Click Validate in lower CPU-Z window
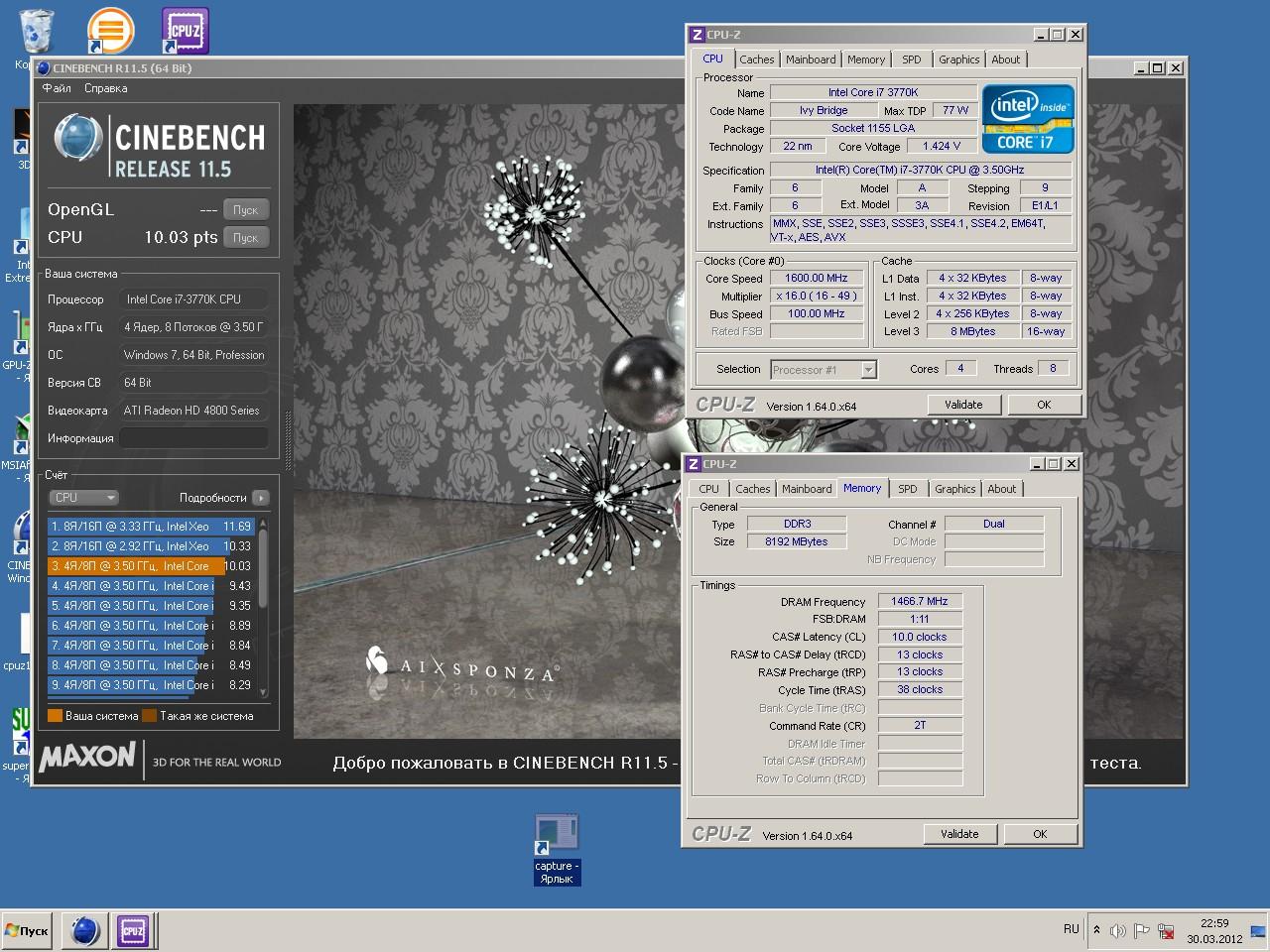Image resolution: width=1270 pixels, height=952 pixels. 959,834
